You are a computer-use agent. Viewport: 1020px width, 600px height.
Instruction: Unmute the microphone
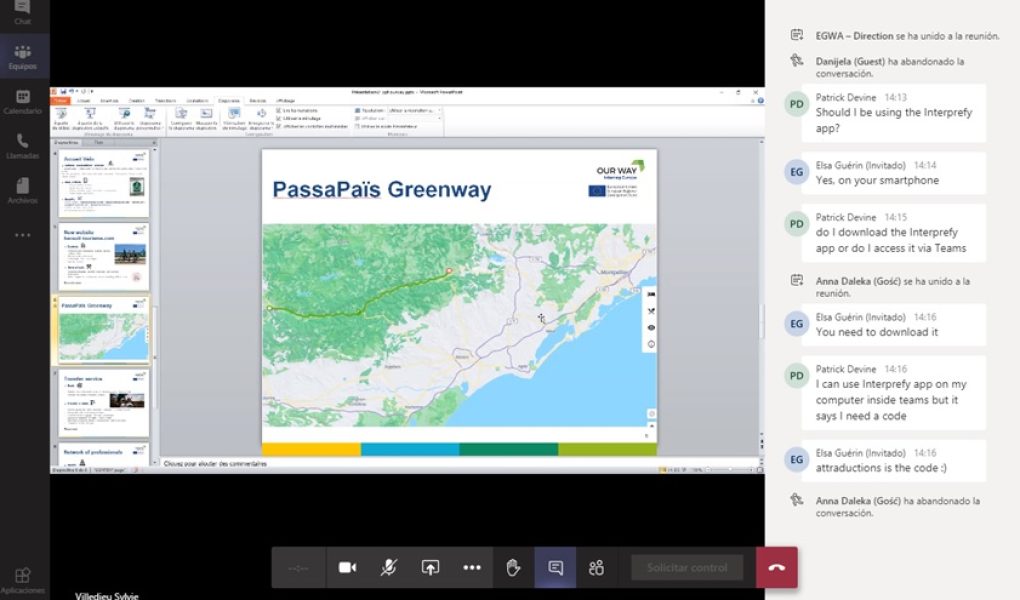pos(389,568)
